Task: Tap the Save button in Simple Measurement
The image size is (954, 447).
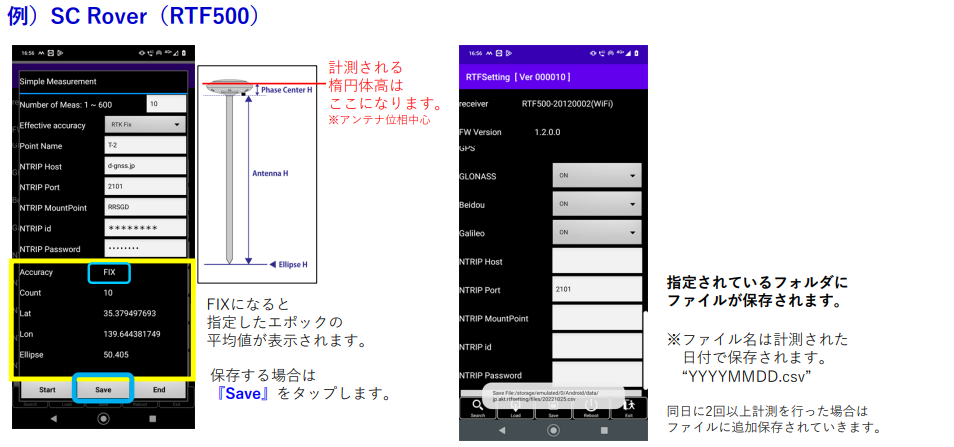Action: click(x=103, y=389)
